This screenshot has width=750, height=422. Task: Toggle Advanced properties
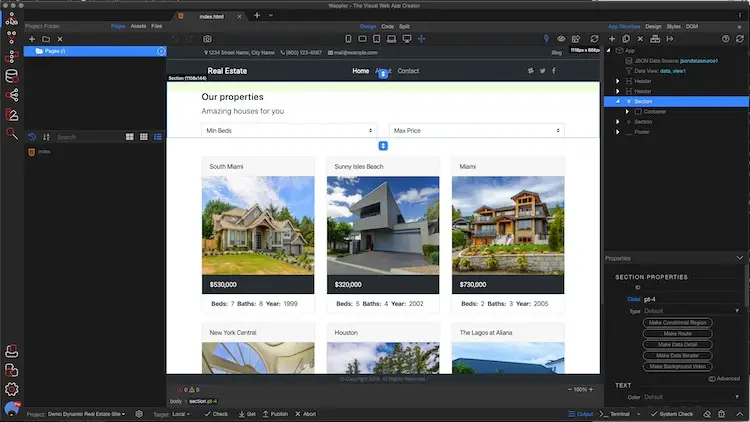tap(724, 378)
